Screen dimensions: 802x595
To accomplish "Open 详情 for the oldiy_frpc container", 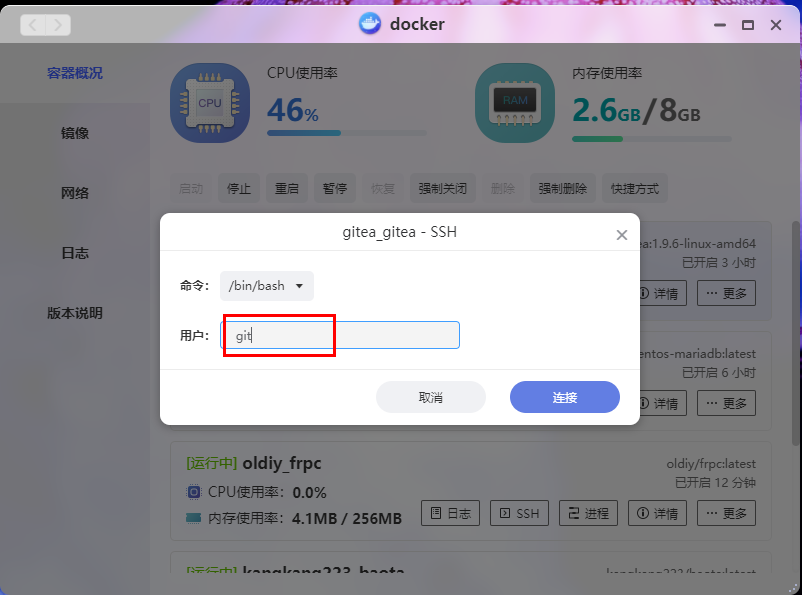I will [657, 513].
